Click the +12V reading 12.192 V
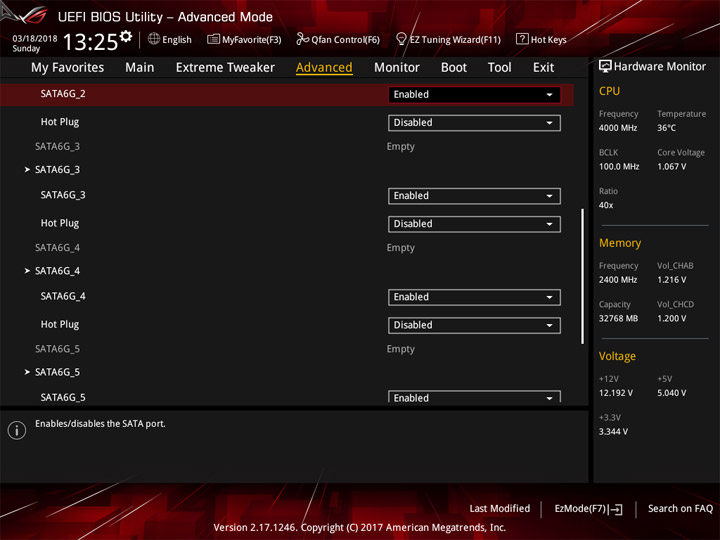The width and height of the screenshot is (720, 540). [616, 393]
